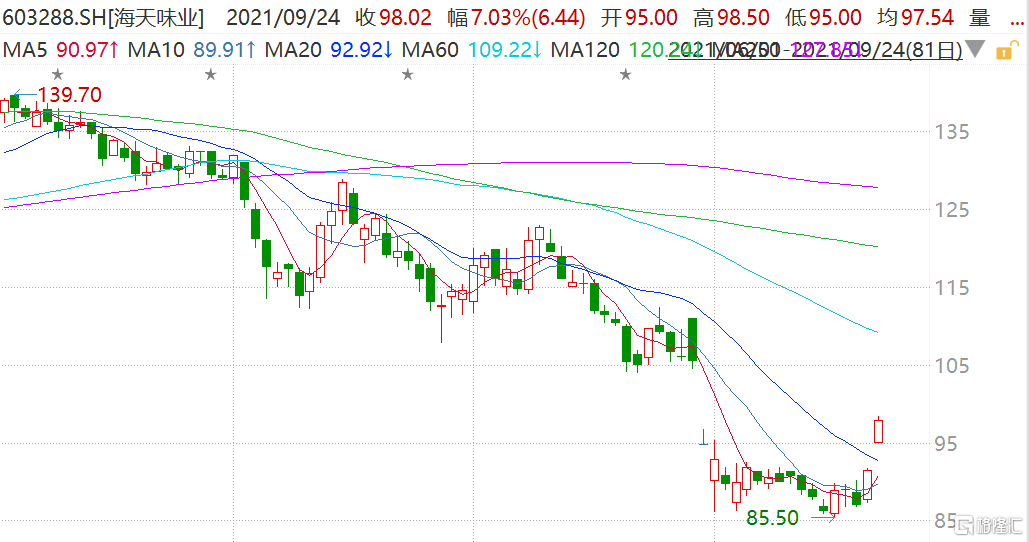This screenshot has width=1029, height=542.
Task: Click the period high label 139.70
Action: pos(70,95)
